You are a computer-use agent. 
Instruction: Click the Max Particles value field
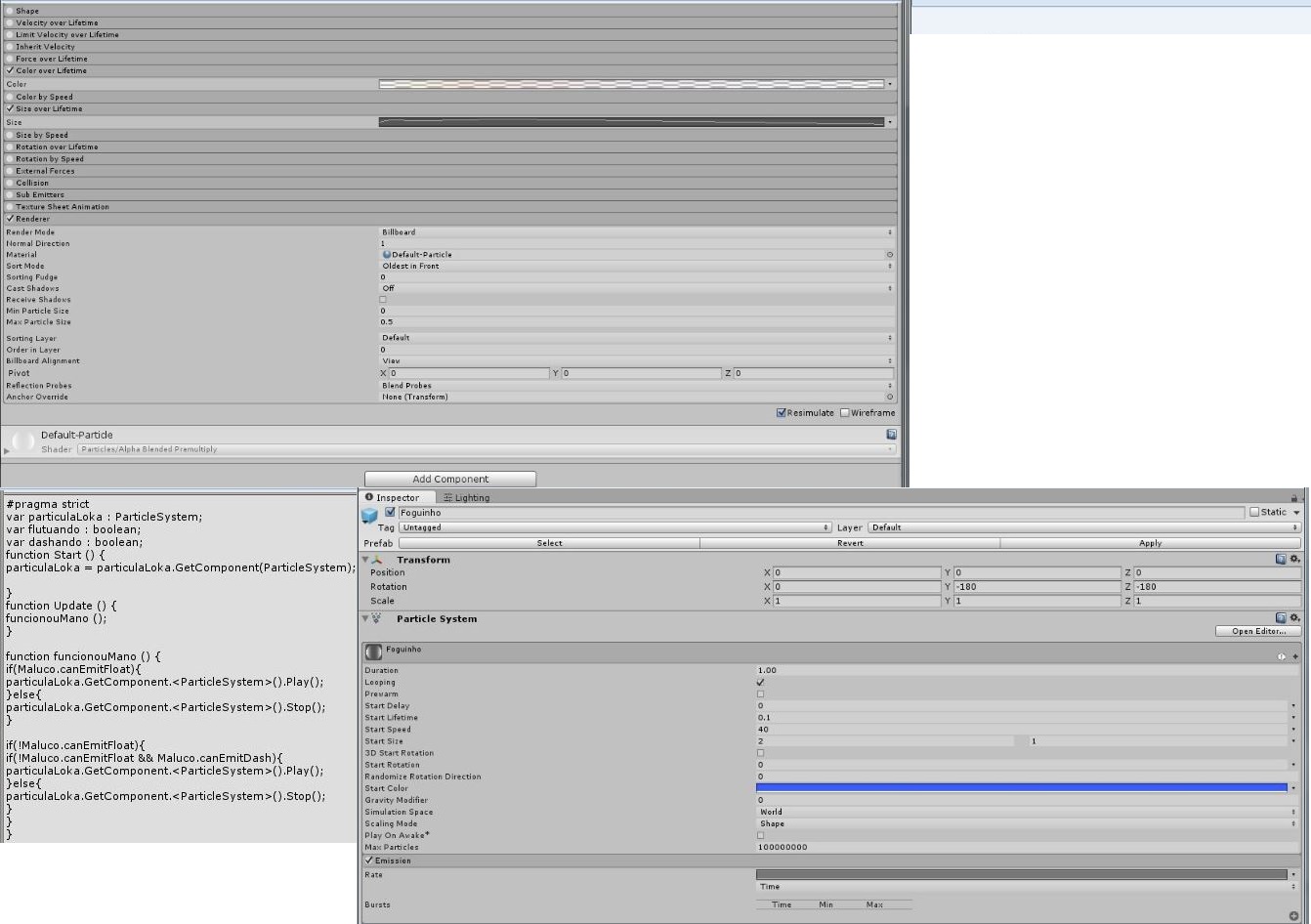coord(1028,847)
